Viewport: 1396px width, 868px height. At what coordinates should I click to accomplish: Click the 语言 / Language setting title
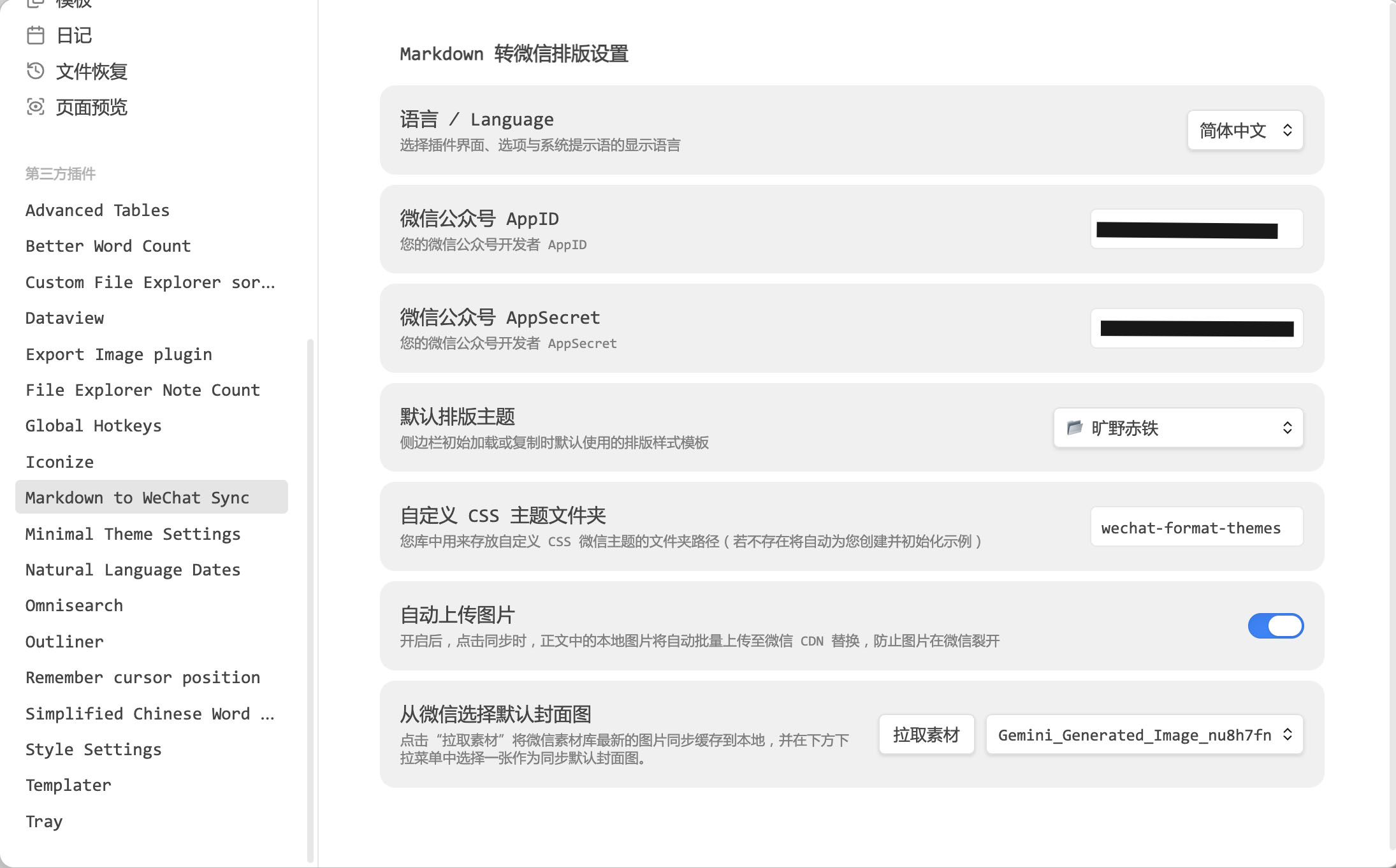coord(477,119)
